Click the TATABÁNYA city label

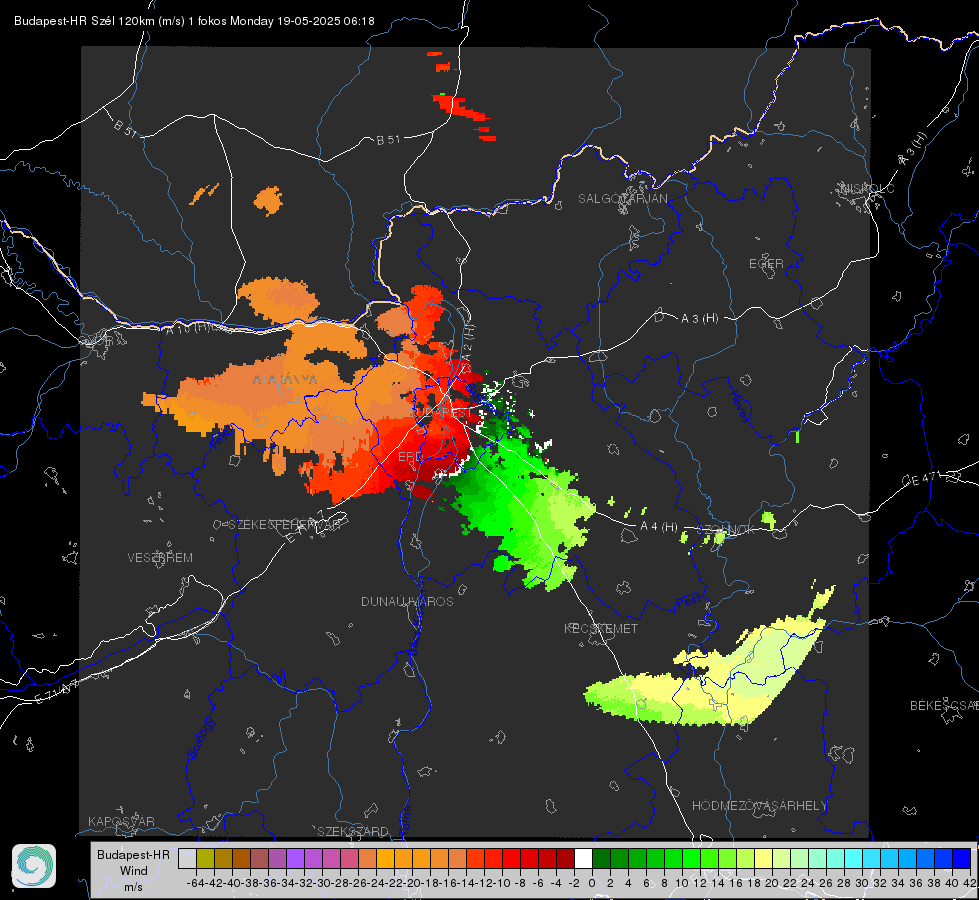pyautogui.click(x=282, y=379)
